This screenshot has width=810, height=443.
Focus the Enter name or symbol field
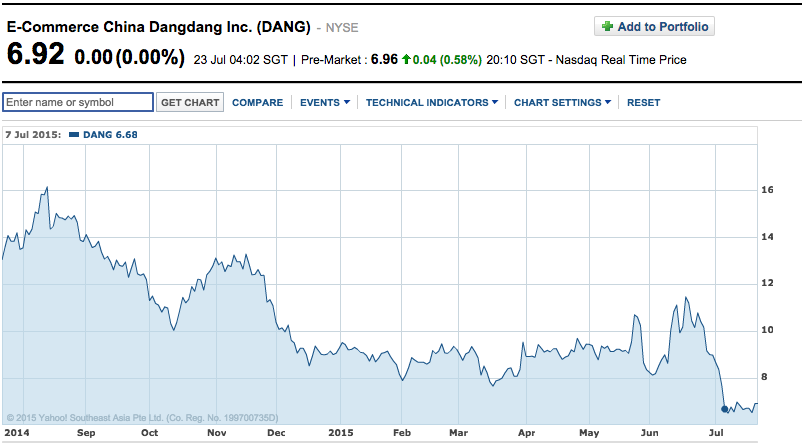click(x=78, y=102)
